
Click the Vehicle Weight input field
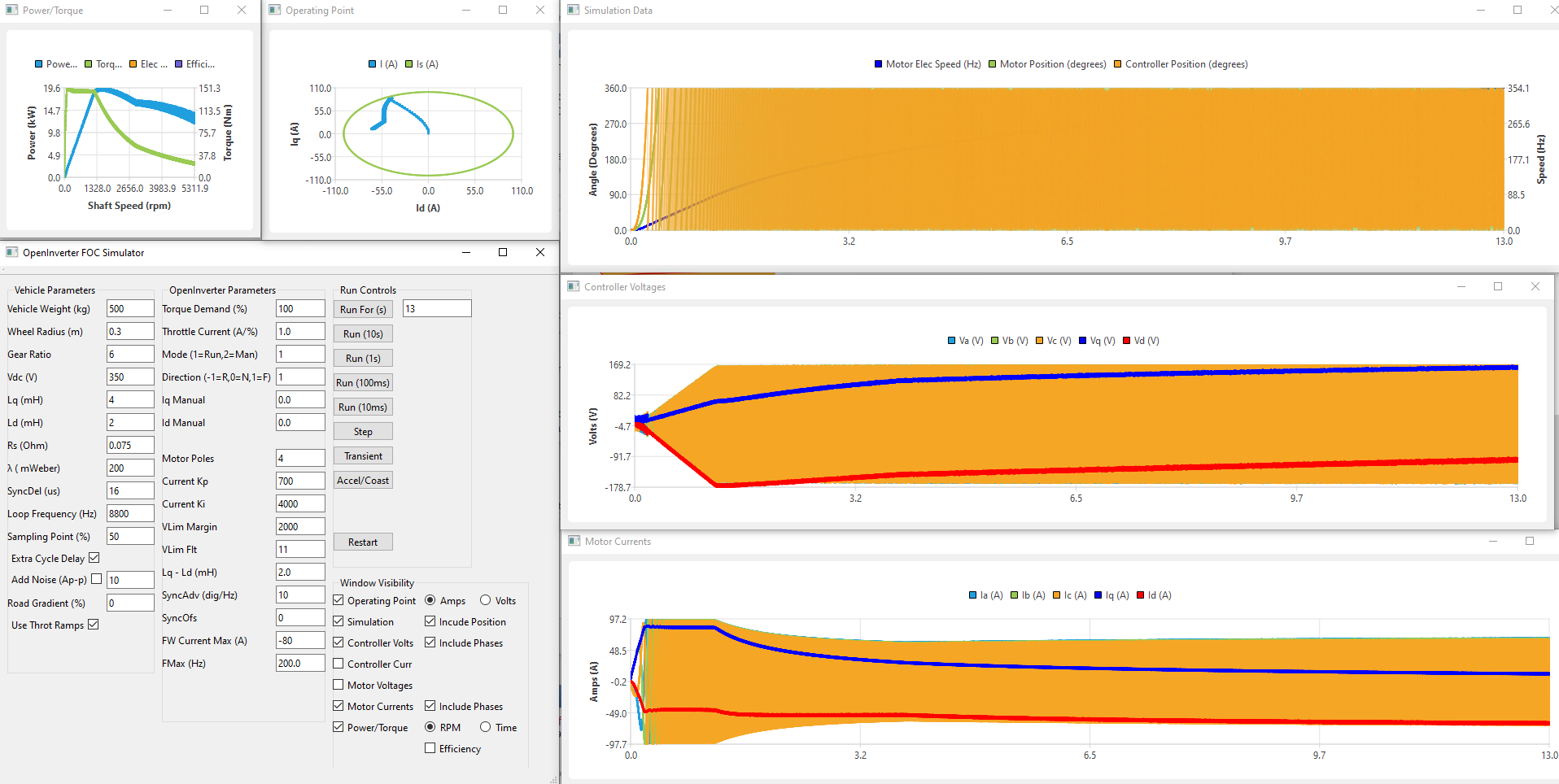(x=129, y=309)
